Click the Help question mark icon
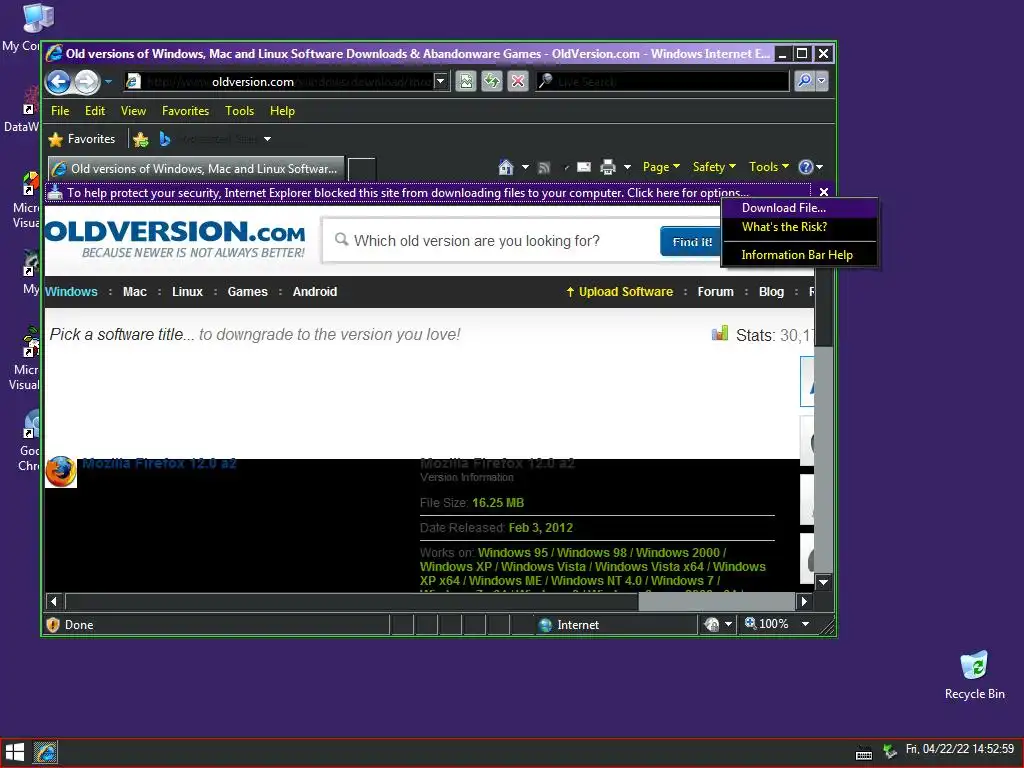The image size is (1024, 768). click(806, 167)
